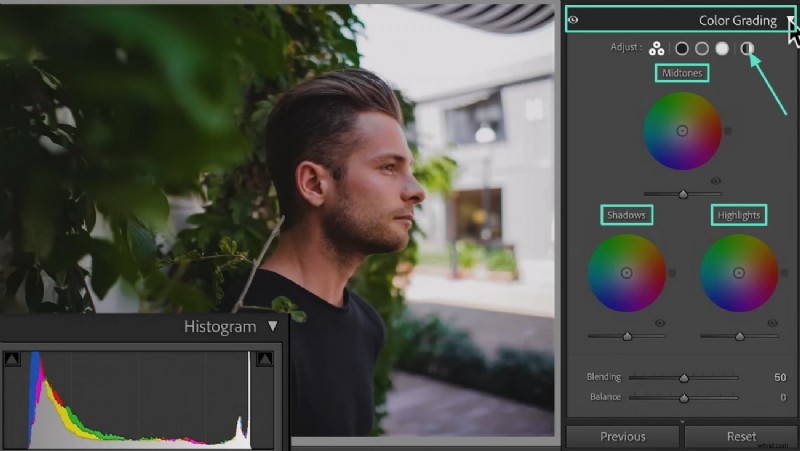Click the Shadows label
Viewport: 800px width, 451px height.
[x=627, y=215]
